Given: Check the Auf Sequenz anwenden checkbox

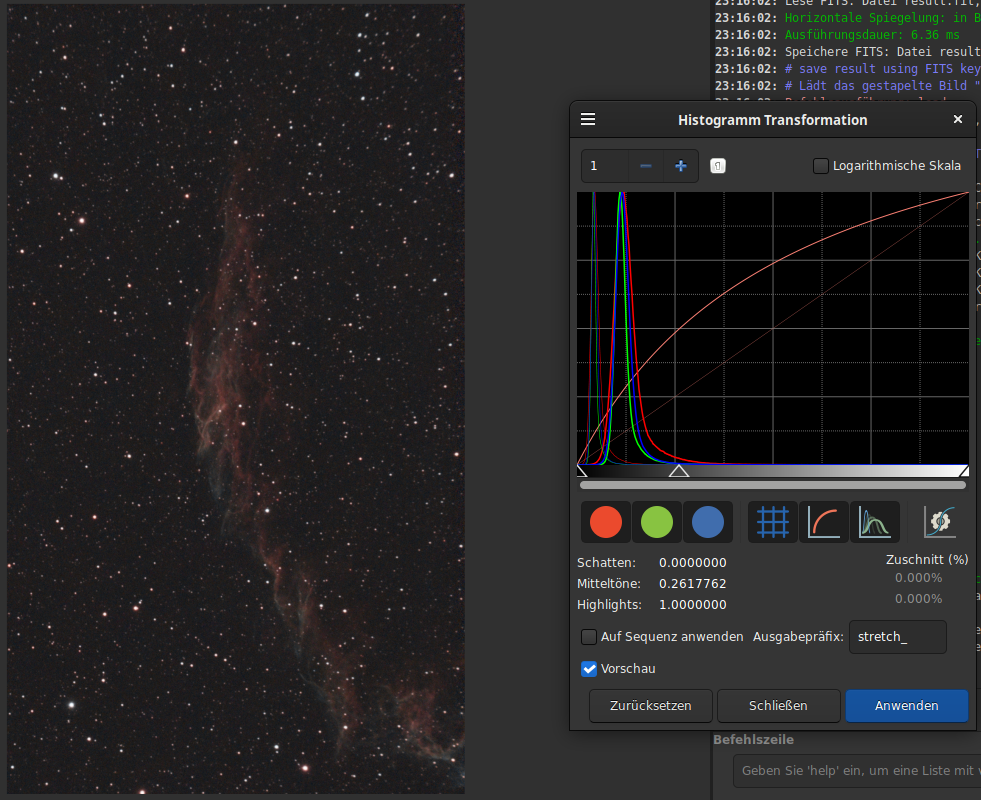Looking at the screenshot, I should pos(589,637).
